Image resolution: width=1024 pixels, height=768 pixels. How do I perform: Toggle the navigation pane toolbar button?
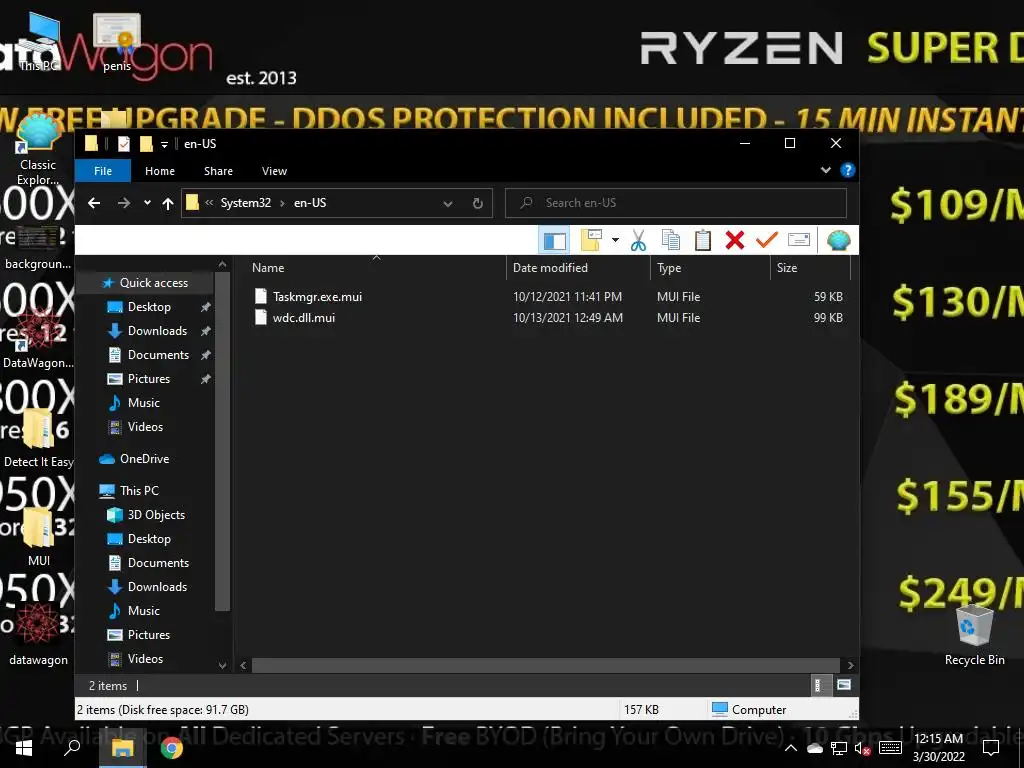(554, 240)
